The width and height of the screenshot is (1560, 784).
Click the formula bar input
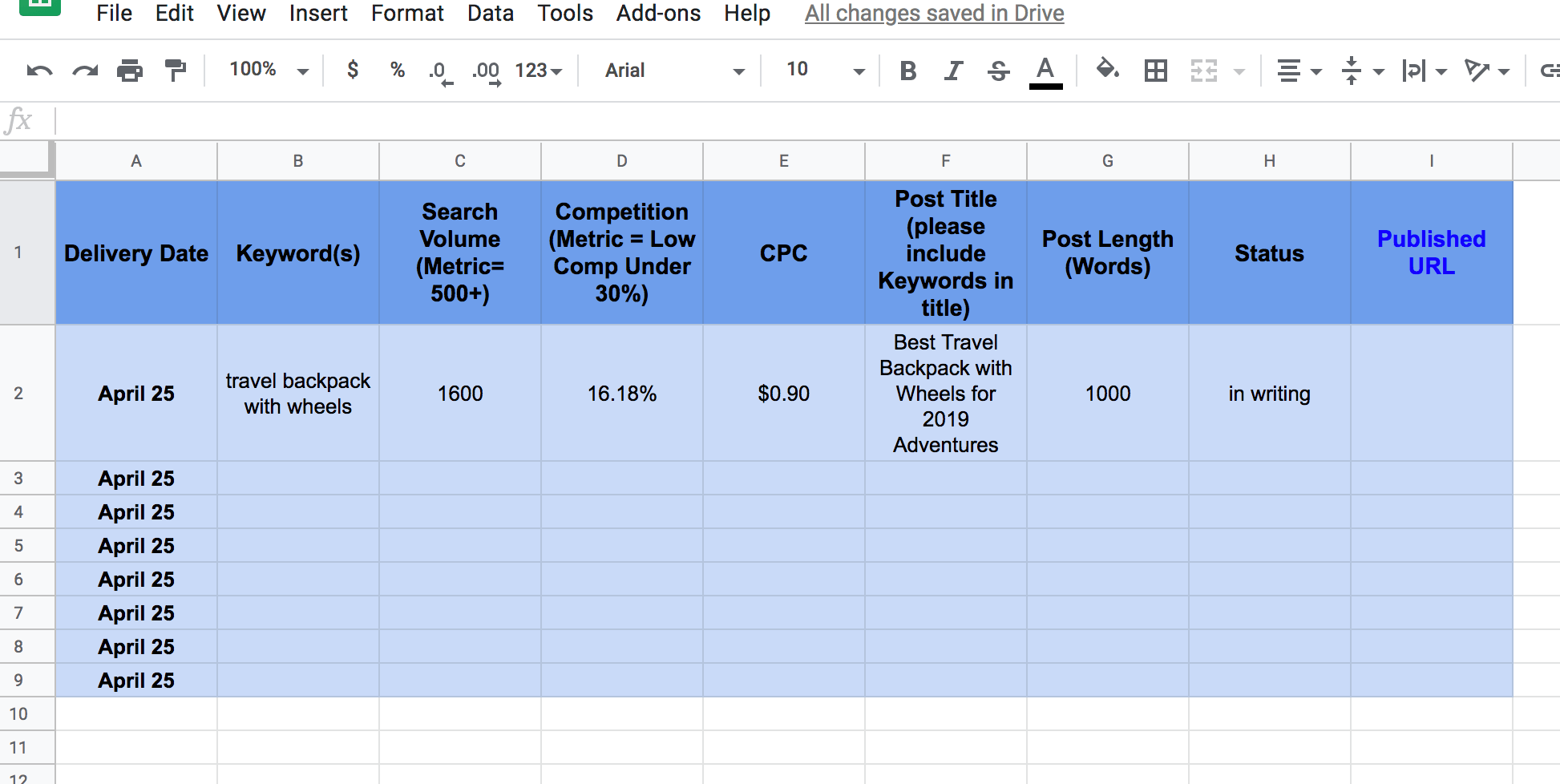click(808, 121)
